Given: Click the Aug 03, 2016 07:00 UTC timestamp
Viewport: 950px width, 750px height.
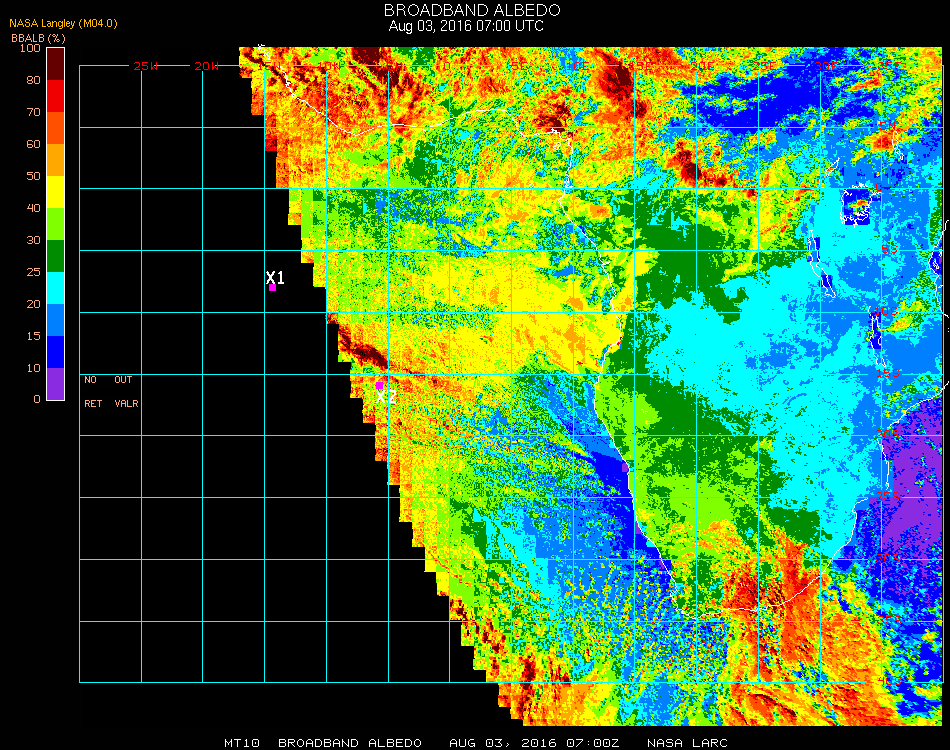Looking at the screenshot, I should 466,25.
